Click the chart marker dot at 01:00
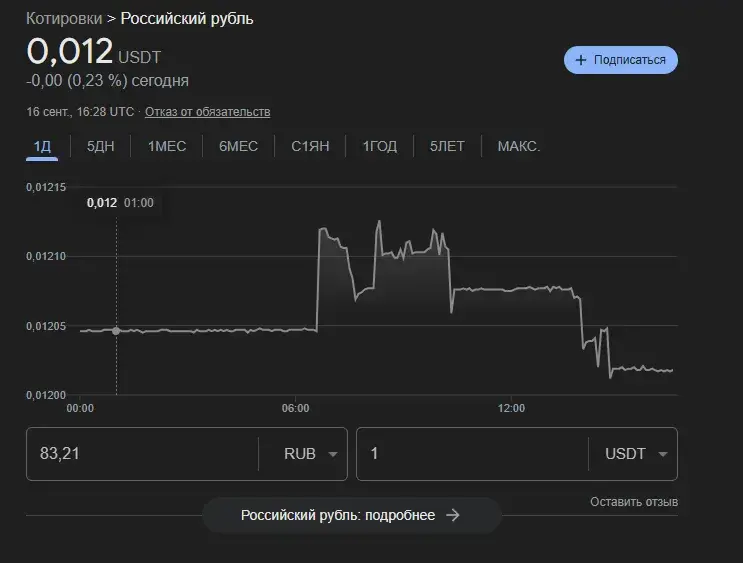Screen dimensions: 743x563 coord(116,331)
